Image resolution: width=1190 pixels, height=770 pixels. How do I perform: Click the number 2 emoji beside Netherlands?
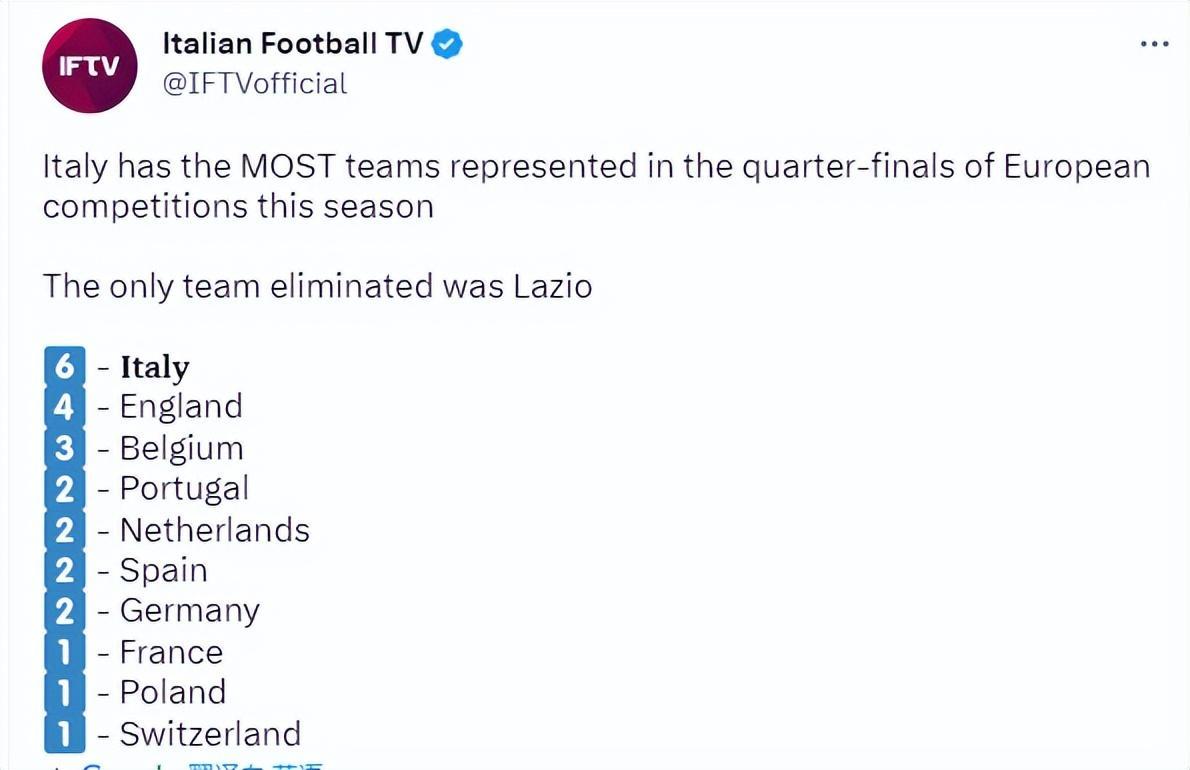tap(64, 529)
